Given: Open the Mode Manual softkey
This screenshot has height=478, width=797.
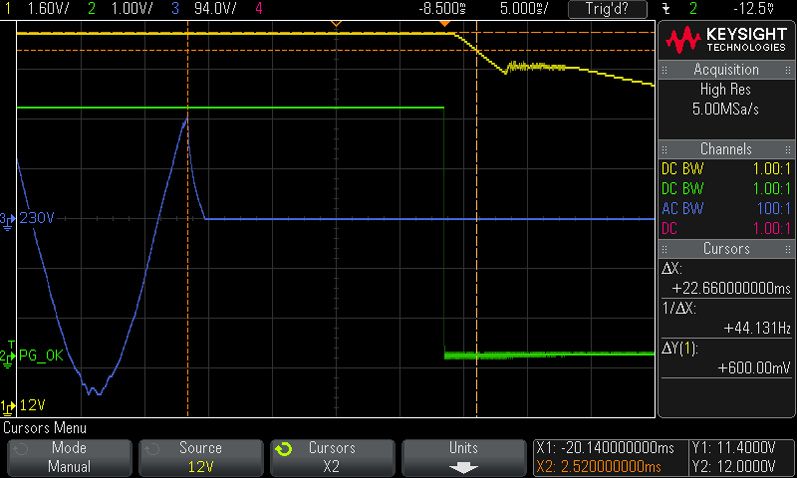Looking at the screenshot, I should click(x=69, y=457).
